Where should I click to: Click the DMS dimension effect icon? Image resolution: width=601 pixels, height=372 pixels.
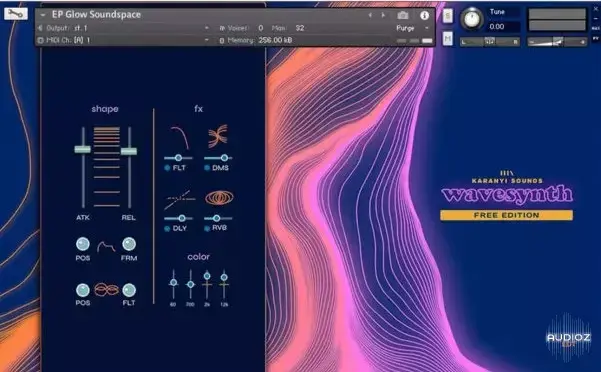[x=218, y=136]
